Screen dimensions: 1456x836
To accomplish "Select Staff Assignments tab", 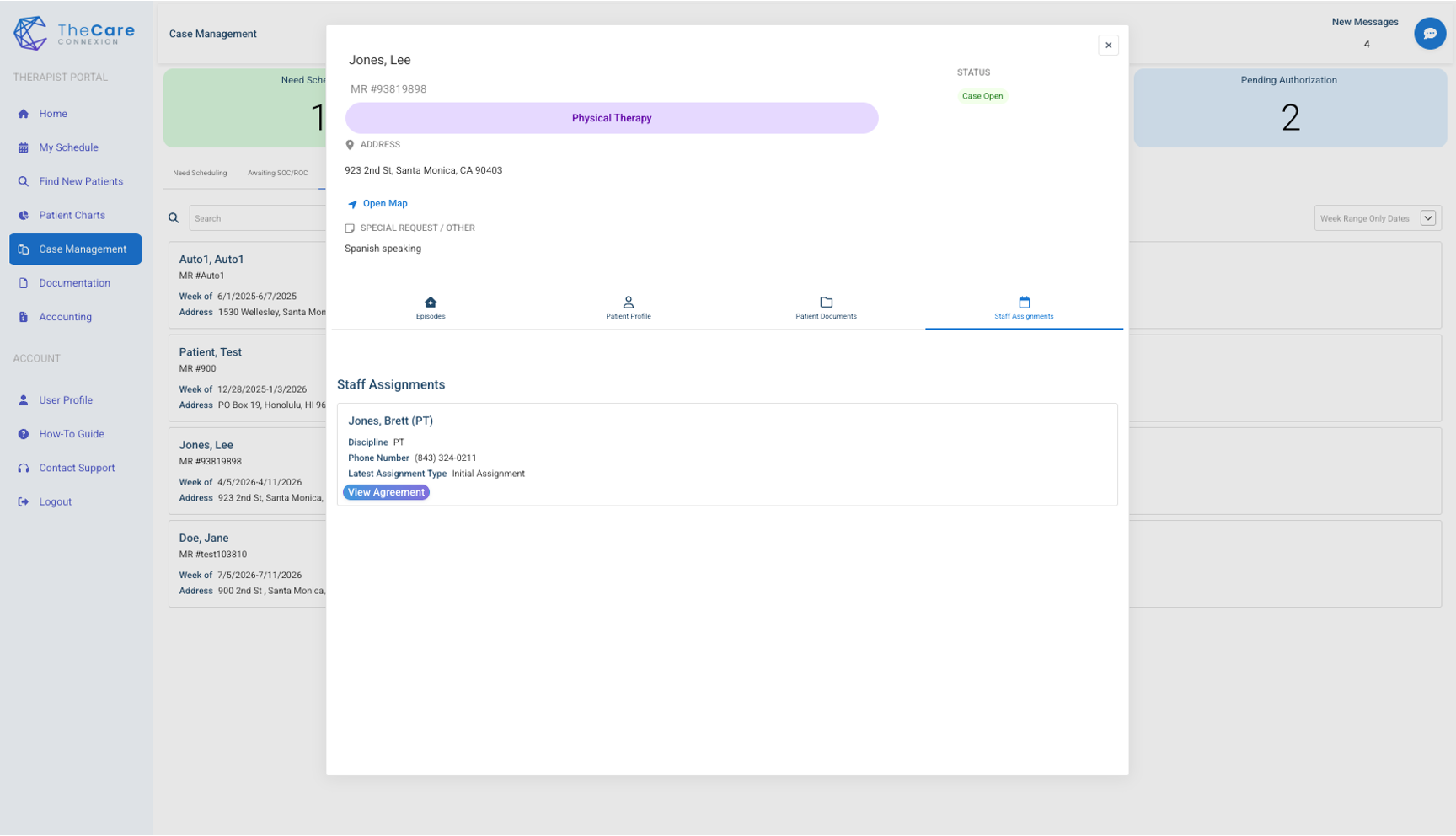I will coord(1024,308).
